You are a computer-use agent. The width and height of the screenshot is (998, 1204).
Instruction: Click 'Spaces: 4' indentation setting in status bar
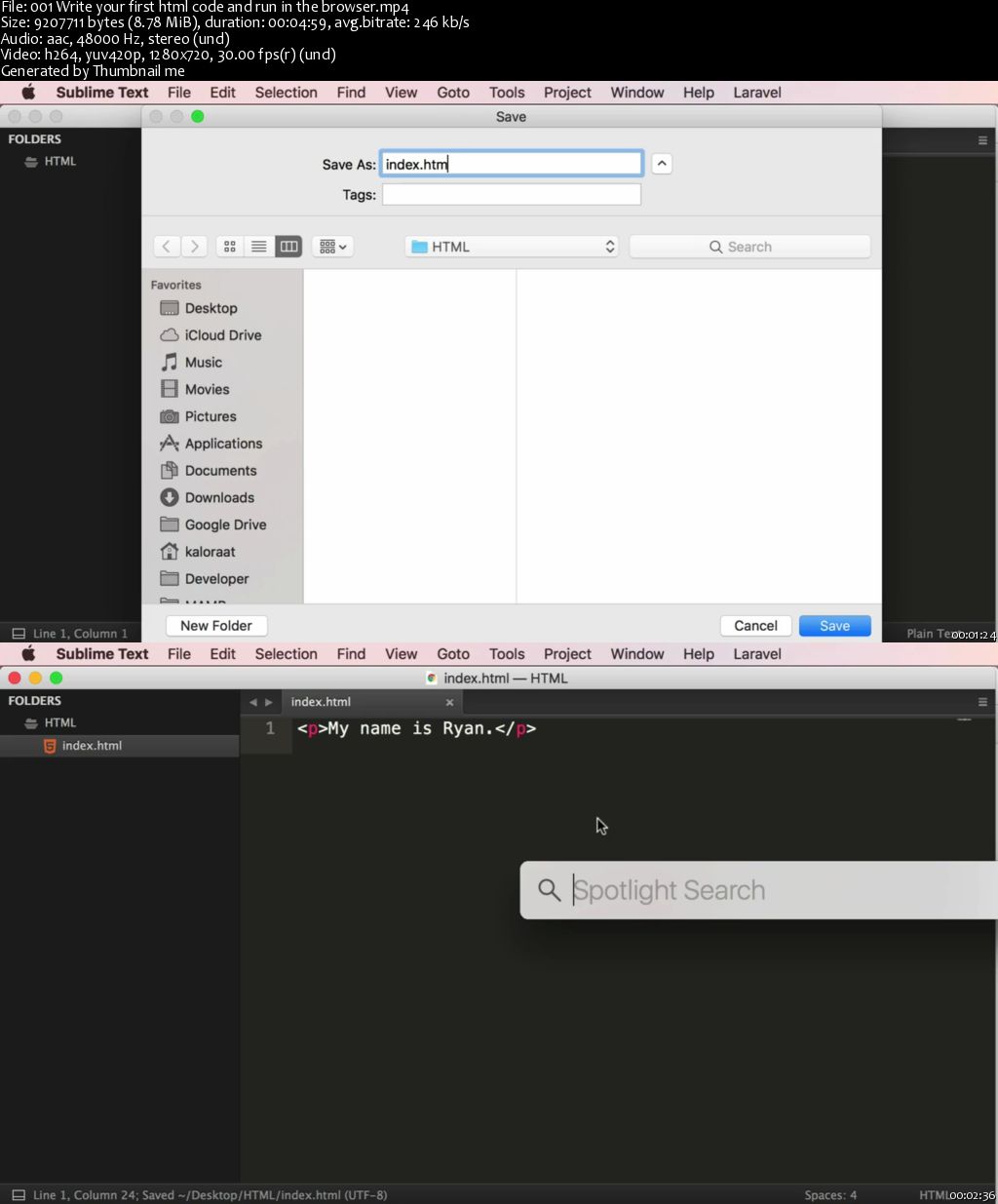[x=830, y=1195]
